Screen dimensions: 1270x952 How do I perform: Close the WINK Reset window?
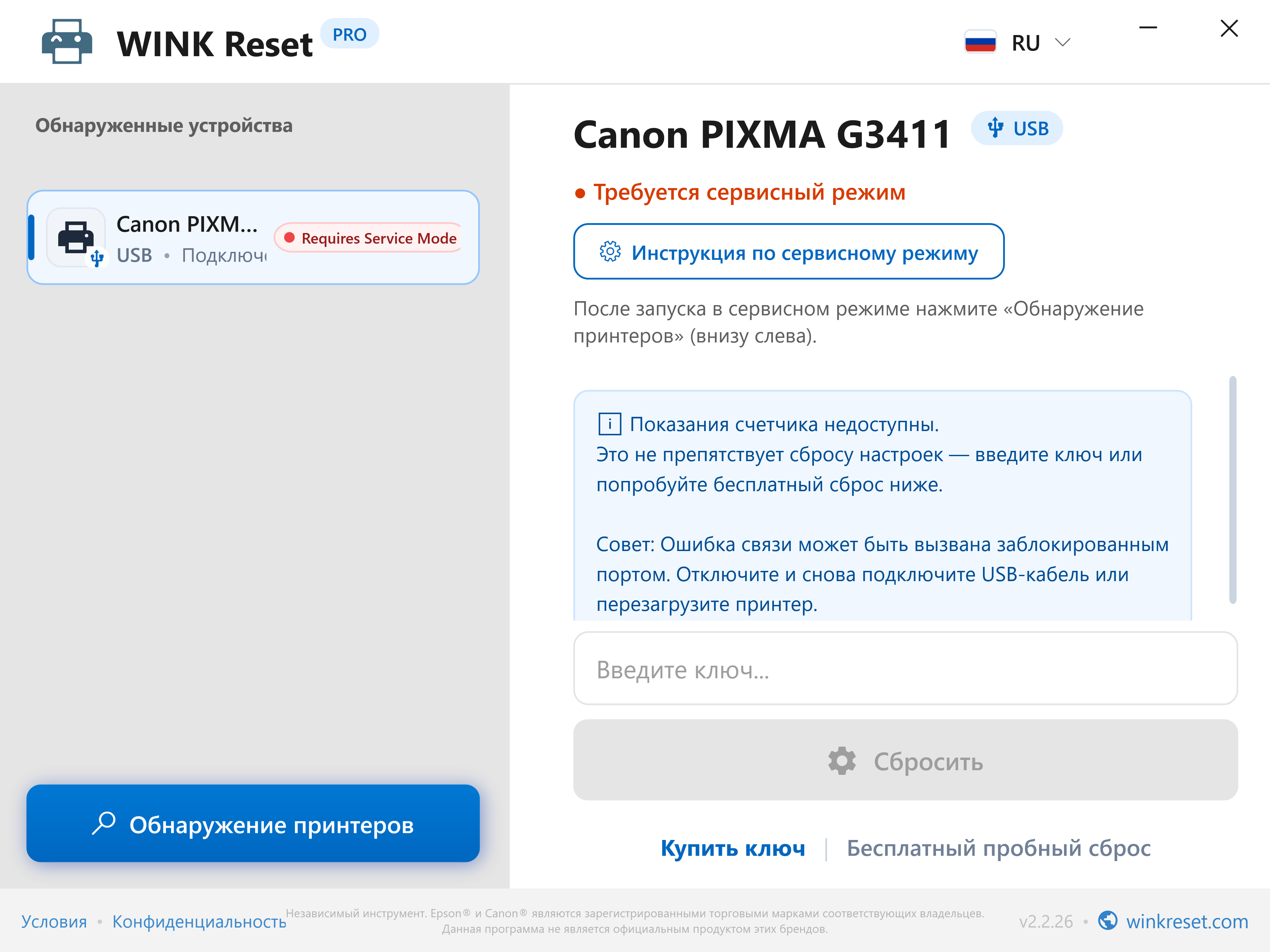[1229, 28]
